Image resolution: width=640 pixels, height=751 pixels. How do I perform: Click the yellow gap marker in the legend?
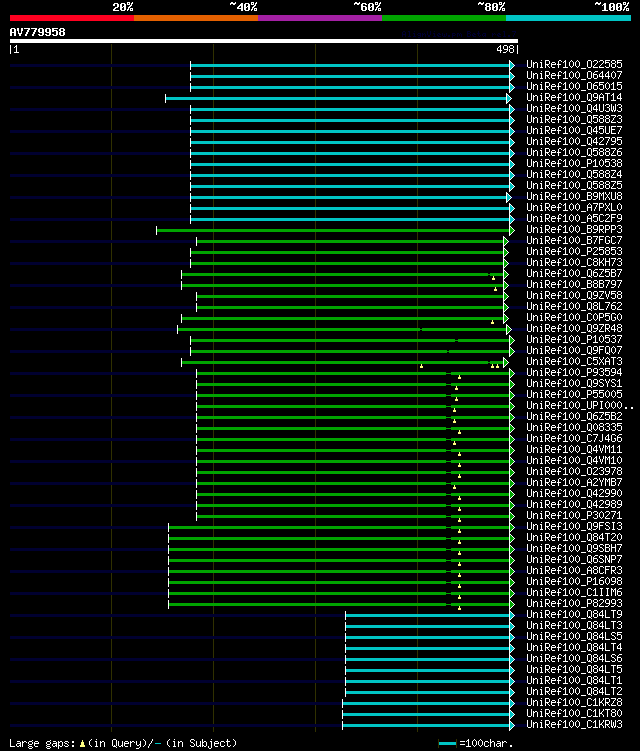(82, 743)
